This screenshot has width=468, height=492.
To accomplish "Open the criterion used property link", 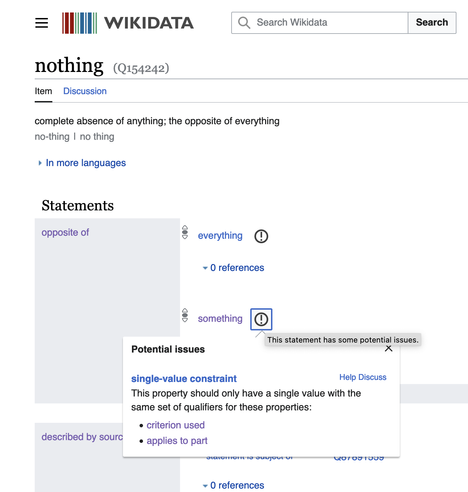I will [x=176, y=425].
